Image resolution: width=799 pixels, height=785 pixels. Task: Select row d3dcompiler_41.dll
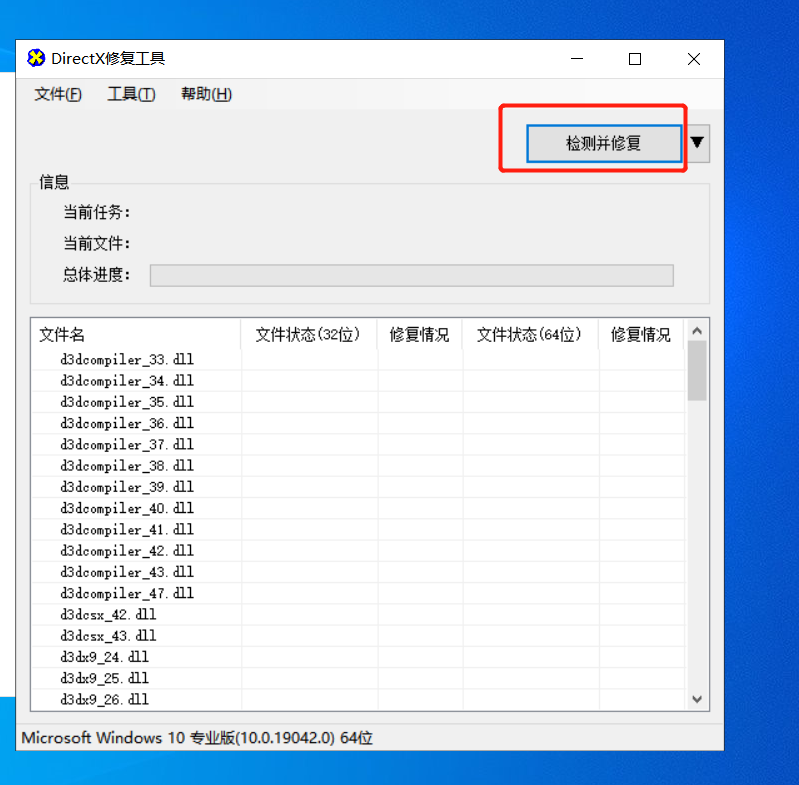pos(359,530)
